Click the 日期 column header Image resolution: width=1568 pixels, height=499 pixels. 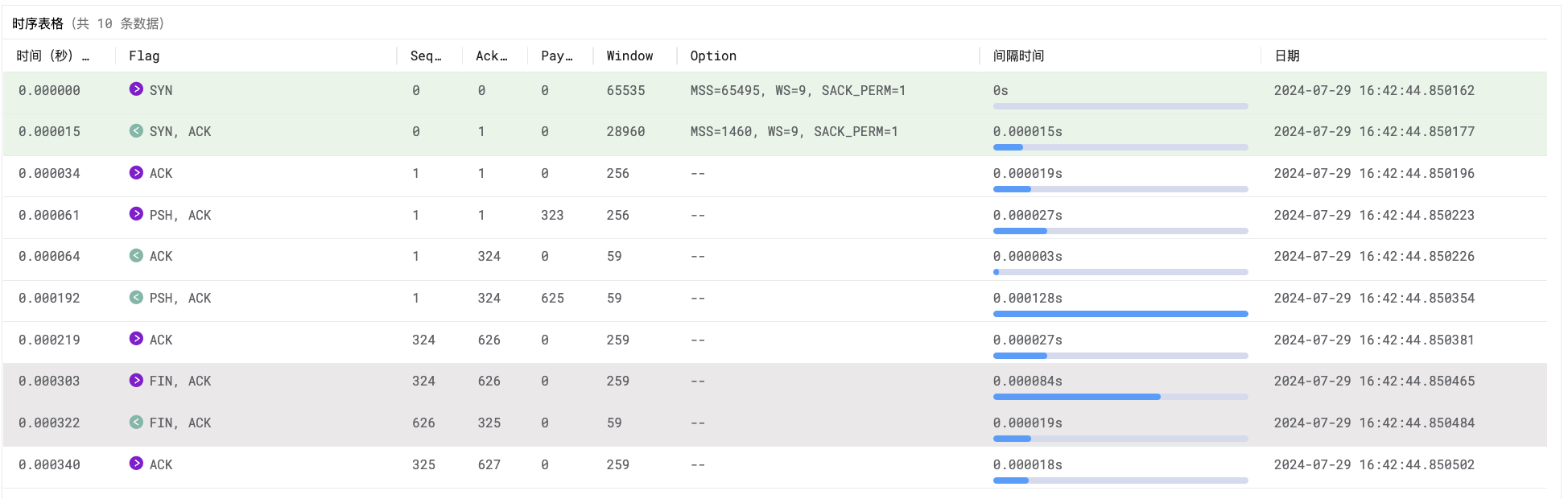(1287, 56)
